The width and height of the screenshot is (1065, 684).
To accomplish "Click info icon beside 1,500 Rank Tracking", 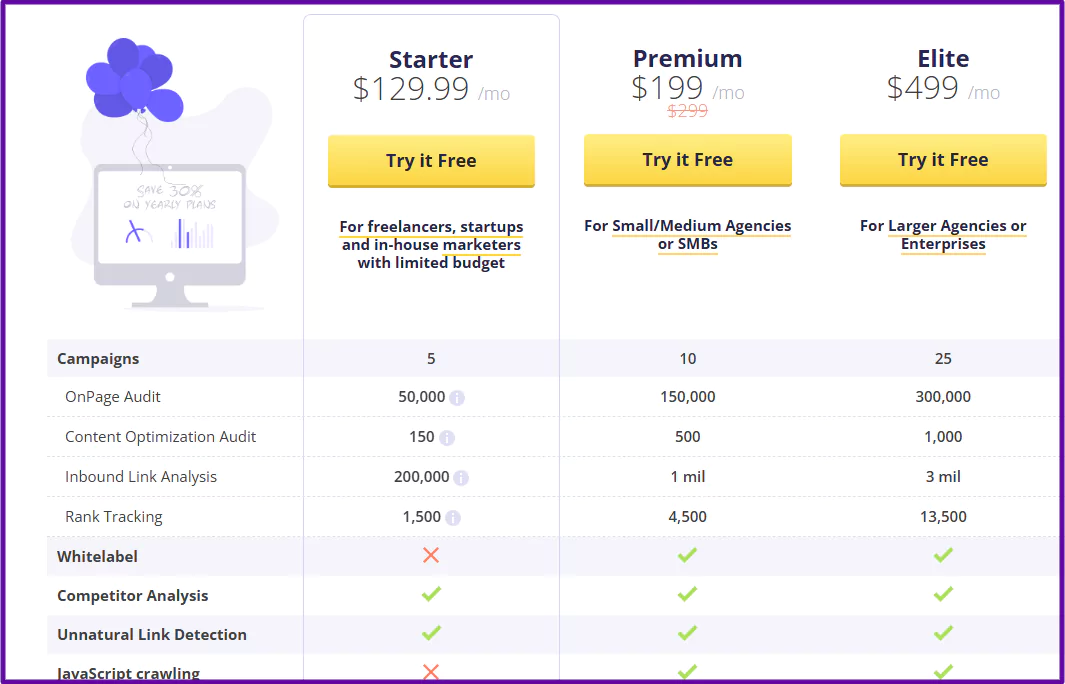I will [453, 518].
